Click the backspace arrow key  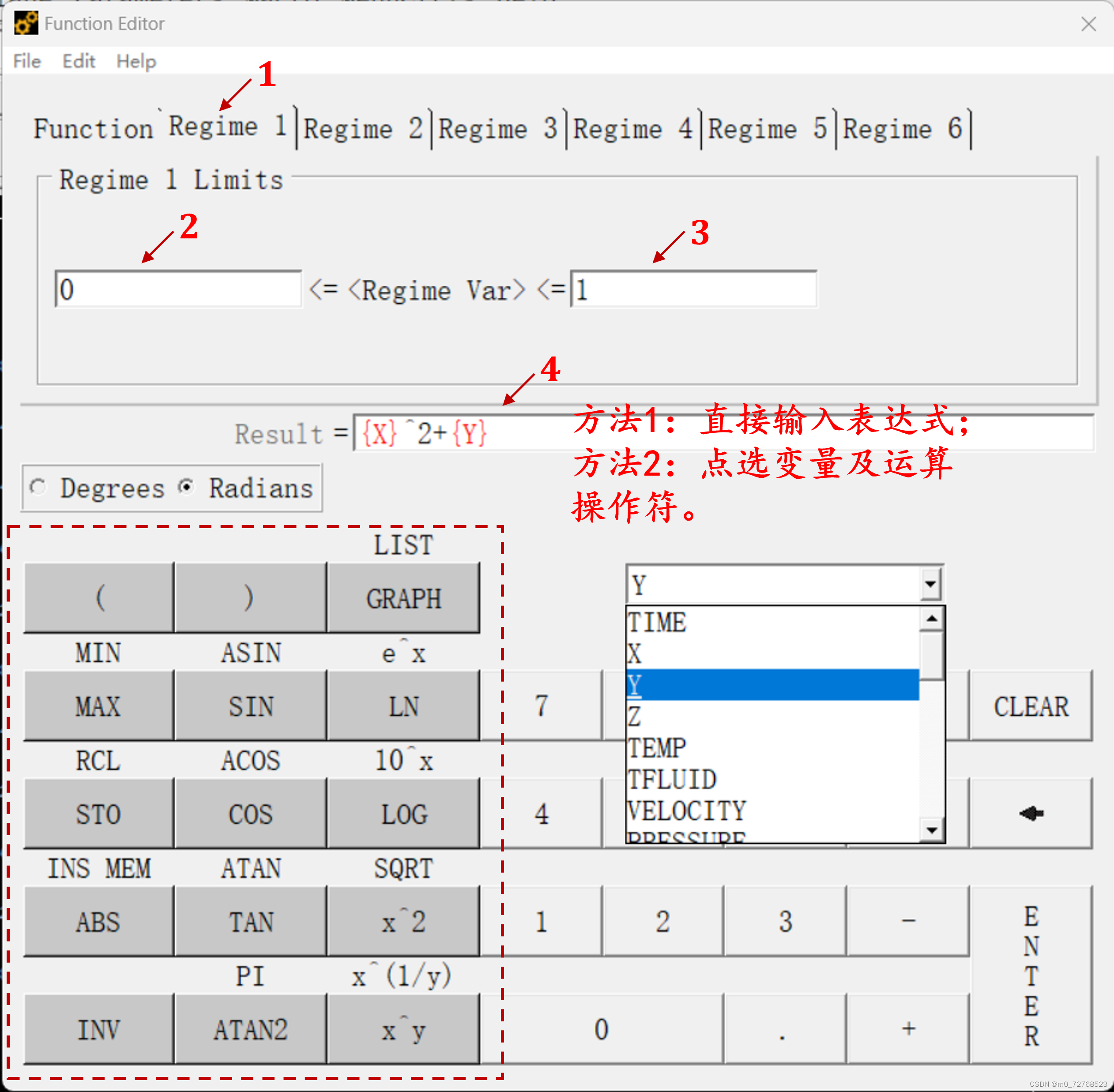1031,813
